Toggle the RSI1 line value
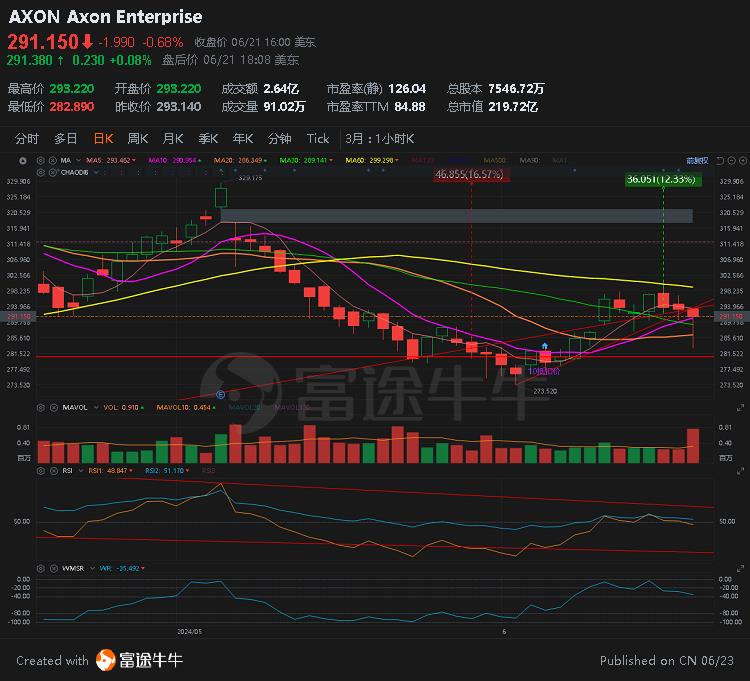The height and width of the screenshot is (681, 750). coord(110,471)
